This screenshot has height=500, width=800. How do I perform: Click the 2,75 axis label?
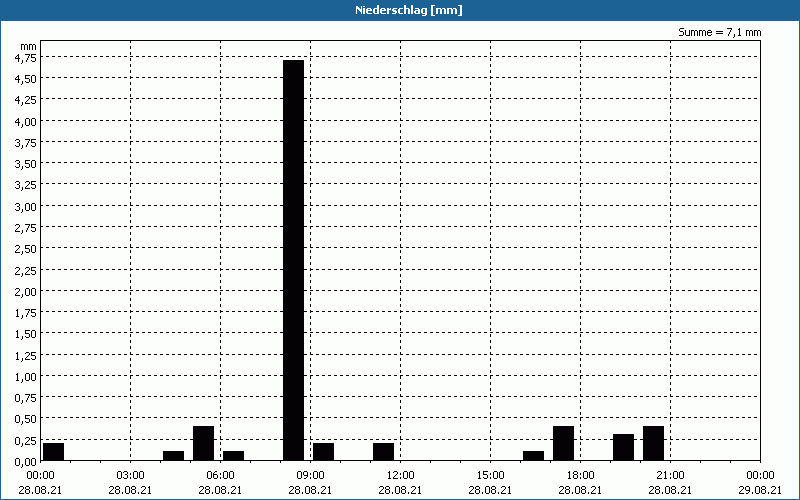(x=26, y=228)
